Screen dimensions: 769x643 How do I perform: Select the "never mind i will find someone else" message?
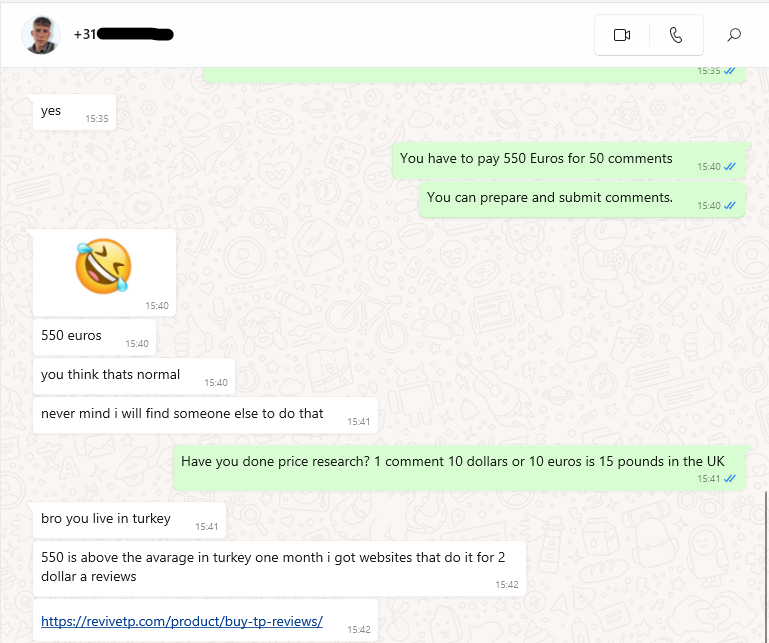pyautogui.click(x=205, y=415)
